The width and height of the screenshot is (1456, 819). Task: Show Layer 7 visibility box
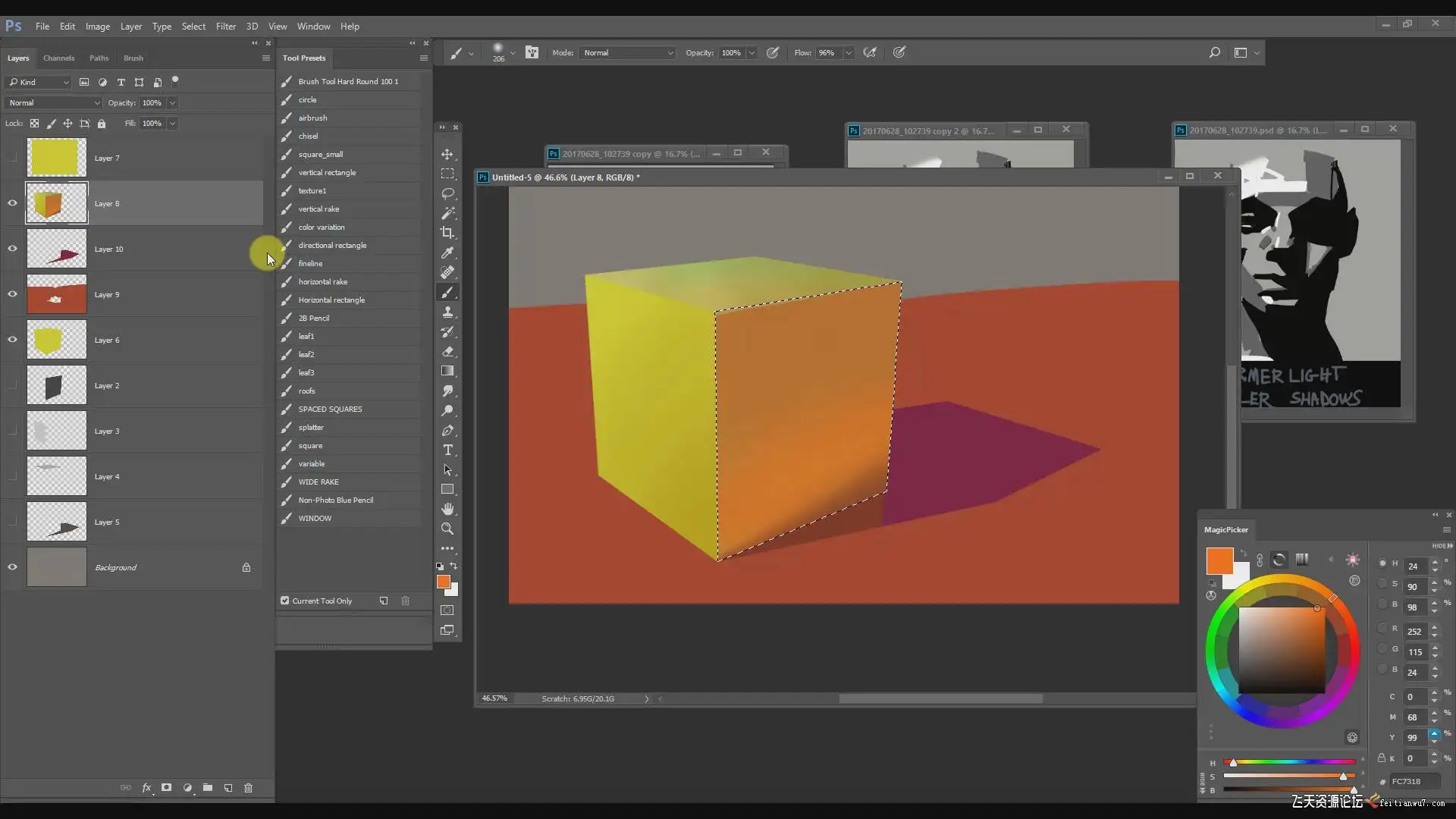click(x=12, y=158)
